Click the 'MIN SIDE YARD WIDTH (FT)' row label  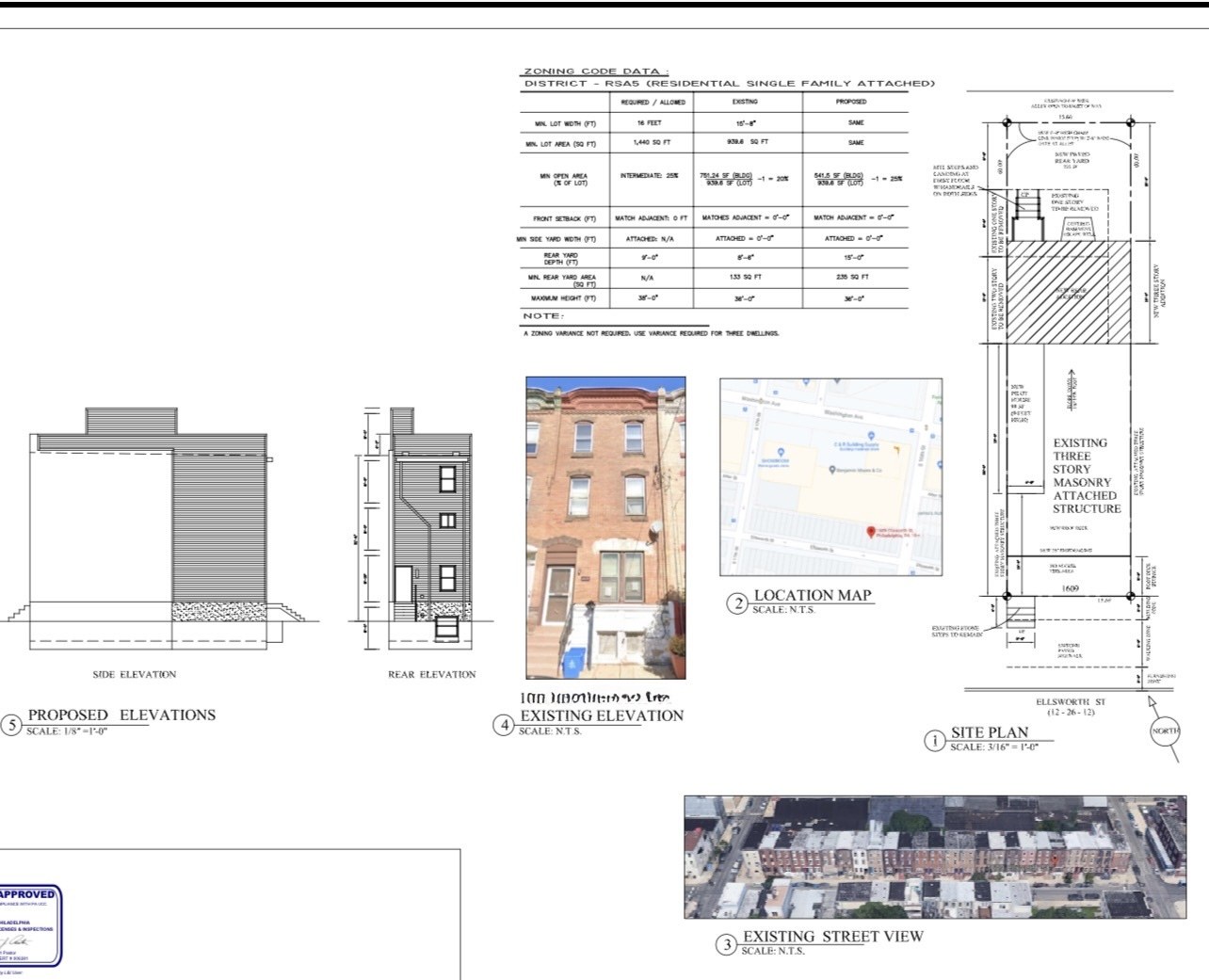pyautogui.click(x=556, y=239)
